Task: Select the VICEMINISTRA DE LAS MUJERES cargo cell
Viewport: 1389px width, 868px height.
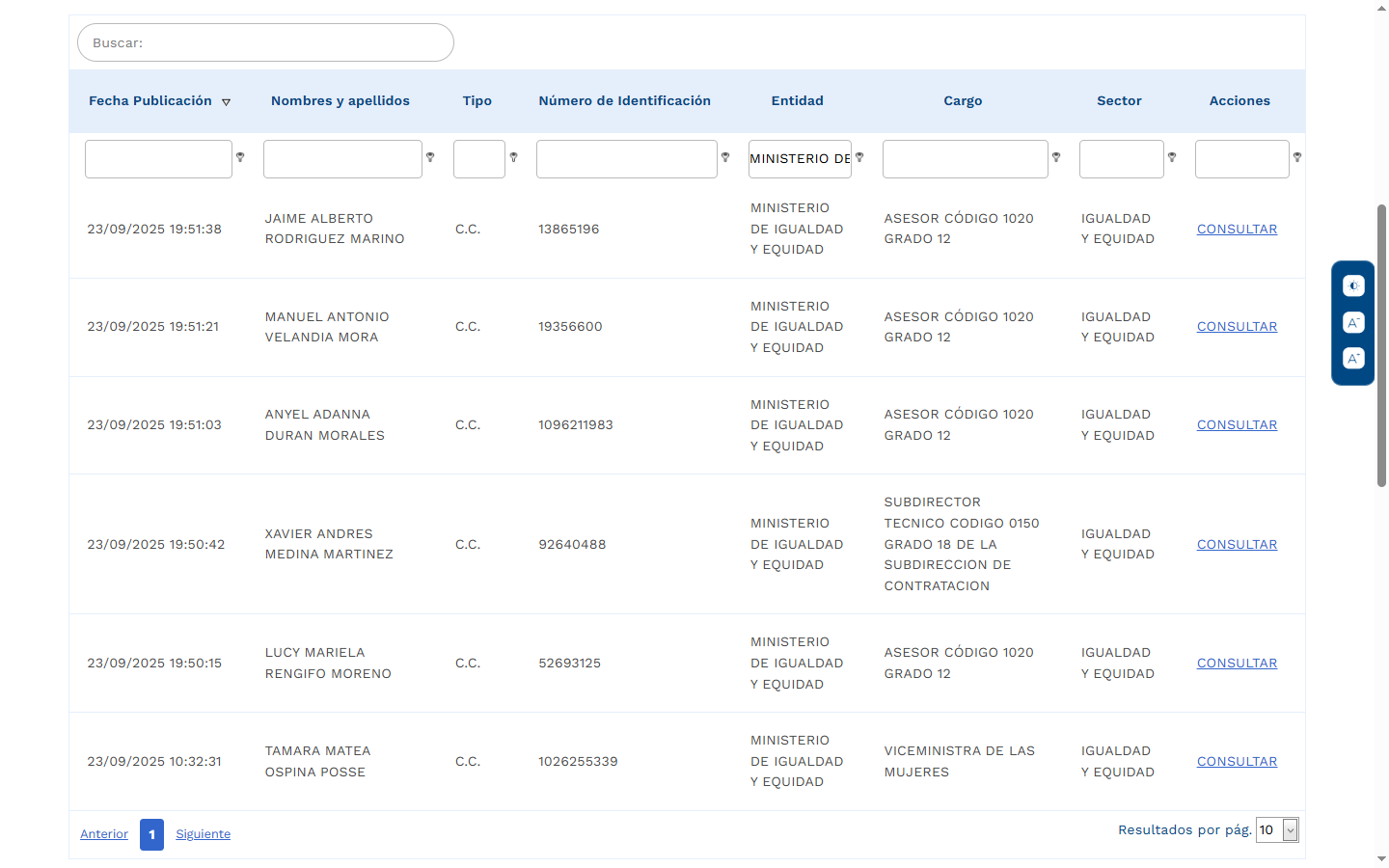Action: pos(960,761)
